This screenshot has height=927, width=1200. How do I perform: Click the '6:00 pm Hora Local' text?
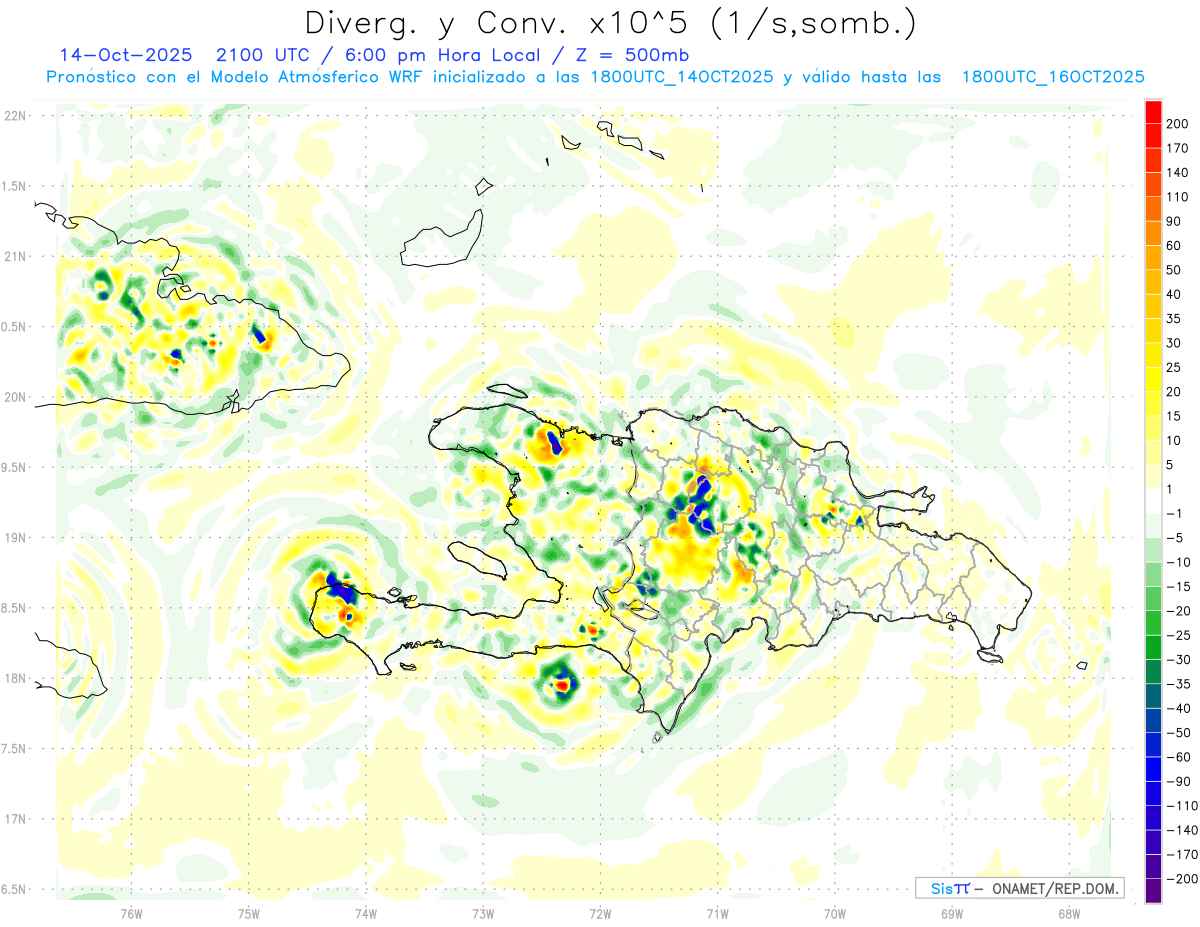point(436,55)
